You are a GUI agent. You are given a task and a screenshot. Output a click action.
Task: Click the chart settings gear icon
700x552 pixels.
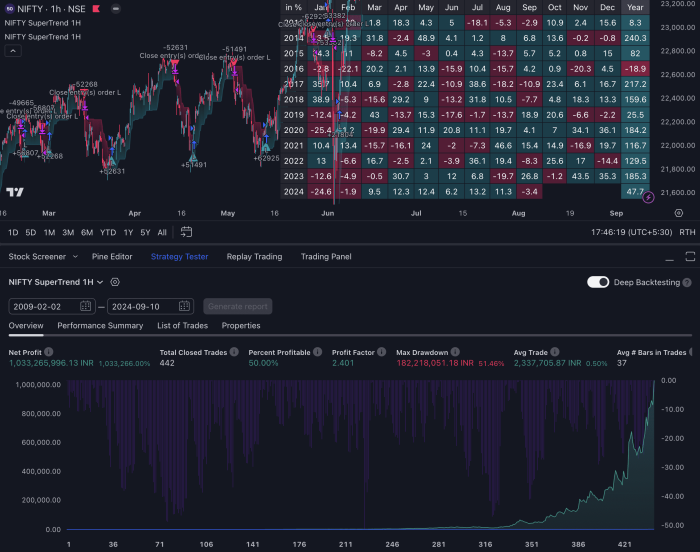679,213
